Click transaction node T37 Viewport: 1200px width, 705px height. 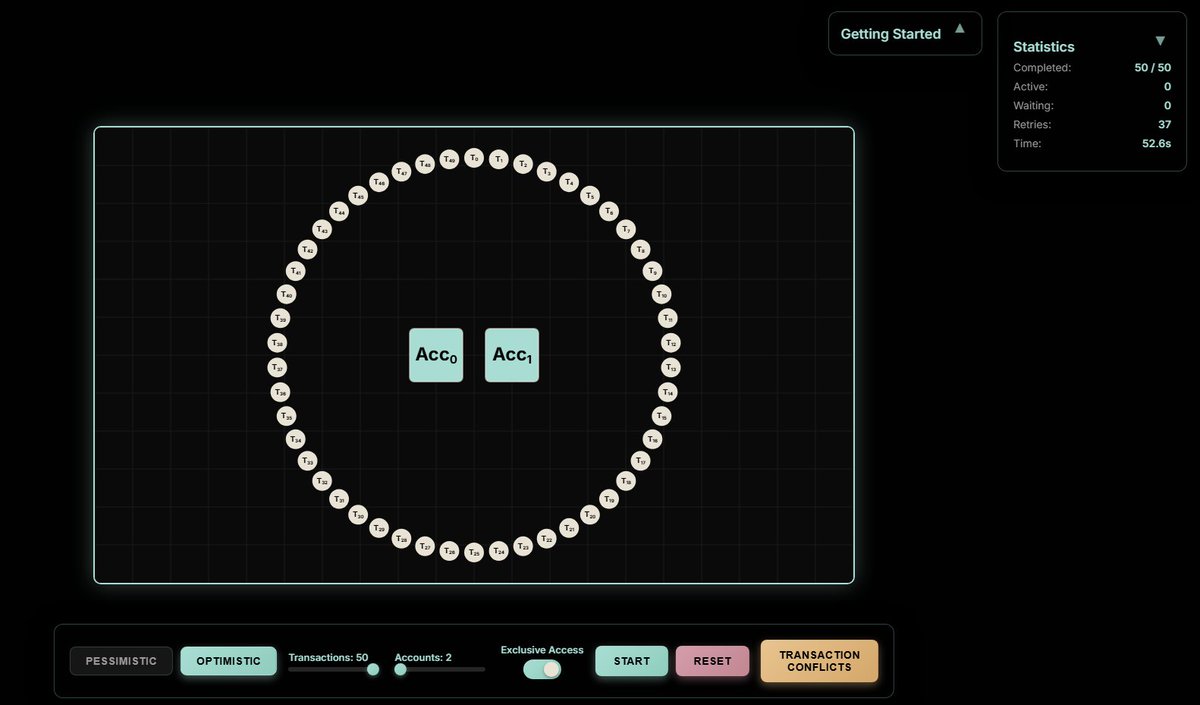pos(277,368)
